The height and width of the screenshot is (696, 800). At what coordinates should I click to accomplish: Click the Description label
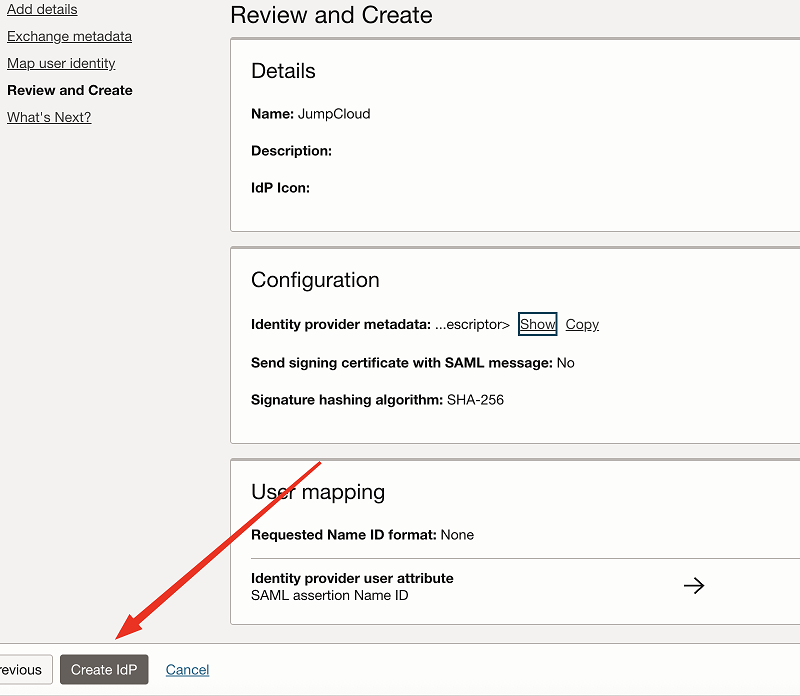(x=291, y=151)
